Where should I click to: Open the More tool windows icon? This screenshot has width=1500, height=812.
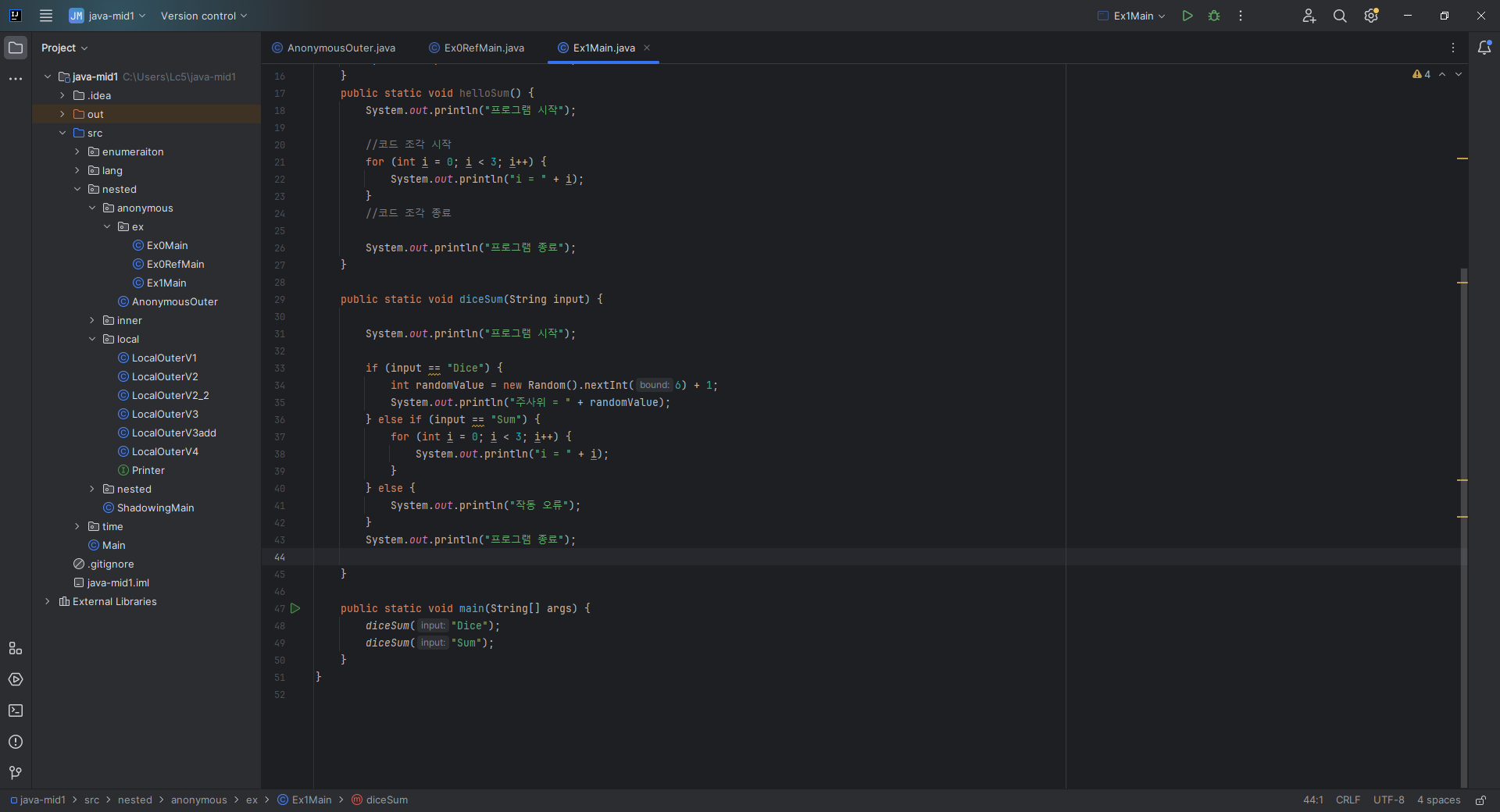point(16,79)
